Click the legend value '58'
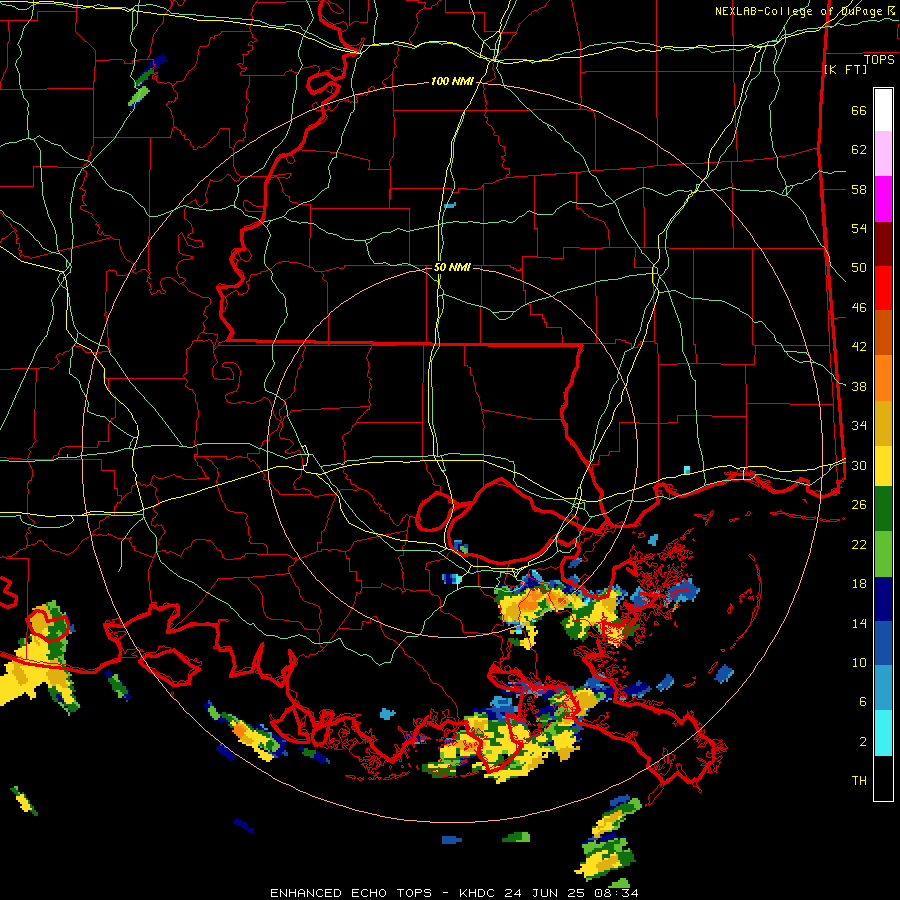The image size is (900, 900). (859, 189)
